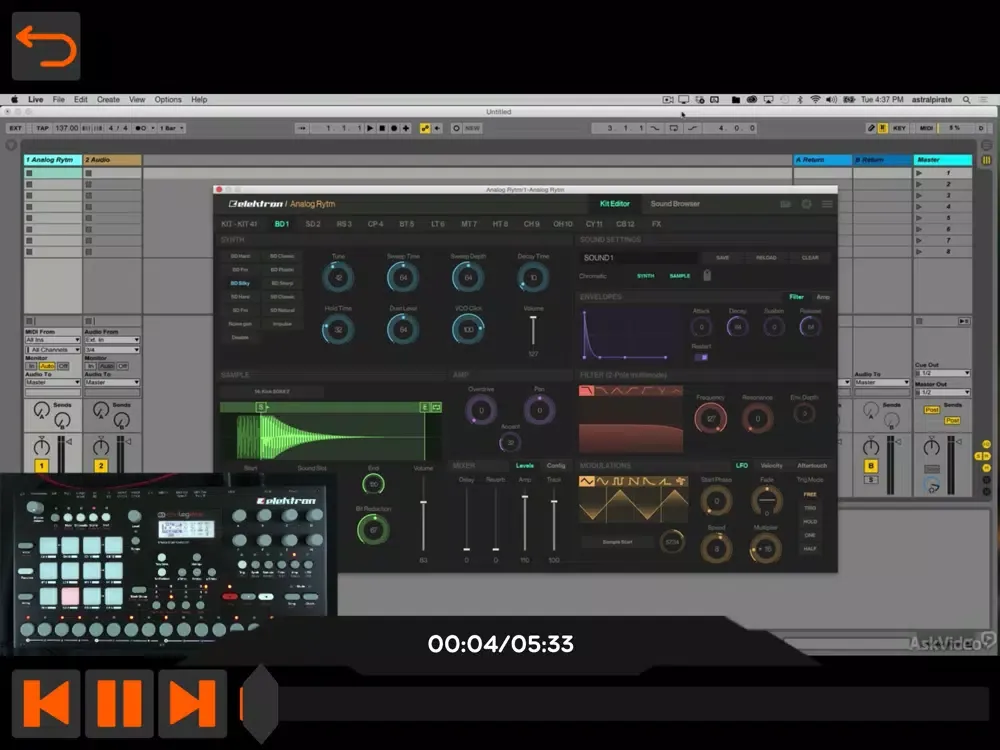Select the SD 2 track tab
Viewport: 1000px width, 750px height.
point(312,224)
